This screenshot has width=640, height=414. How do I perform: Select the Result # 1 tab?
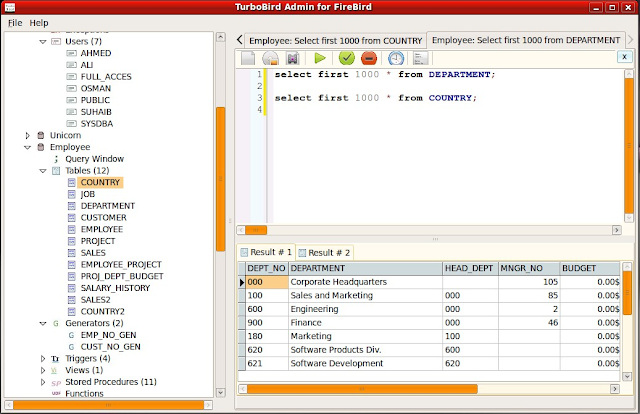[266, 252]
